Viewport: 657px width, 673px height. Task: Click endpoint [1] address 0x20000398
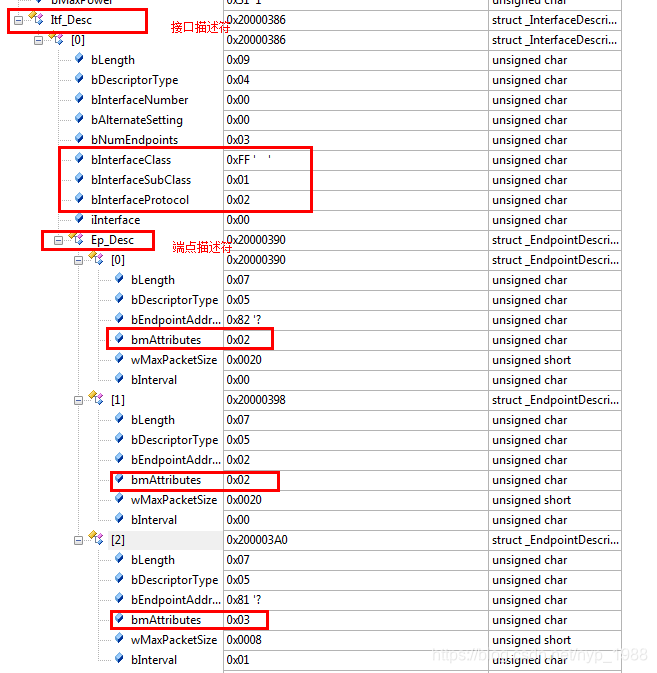[256, 400]
